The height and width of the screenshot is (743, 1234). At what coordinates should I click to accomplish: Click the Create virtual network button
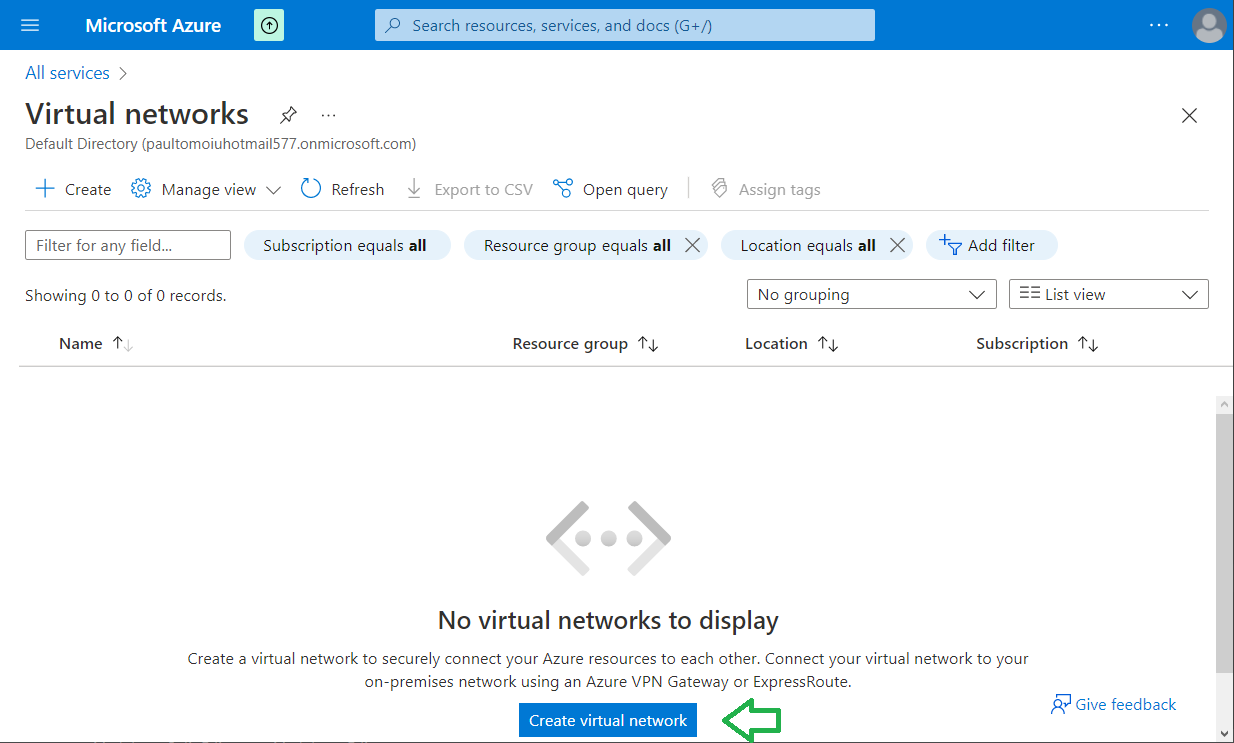[x=608, y=720]
